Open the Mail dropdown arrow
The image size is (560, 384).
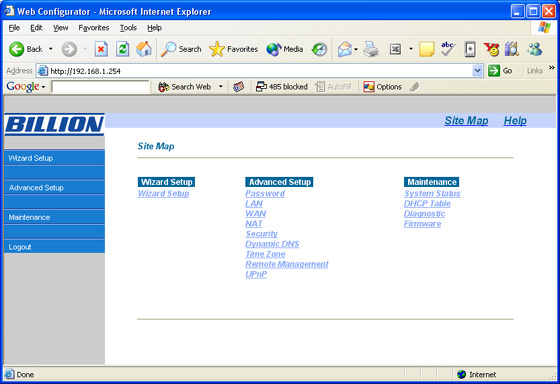pos(356,49)
